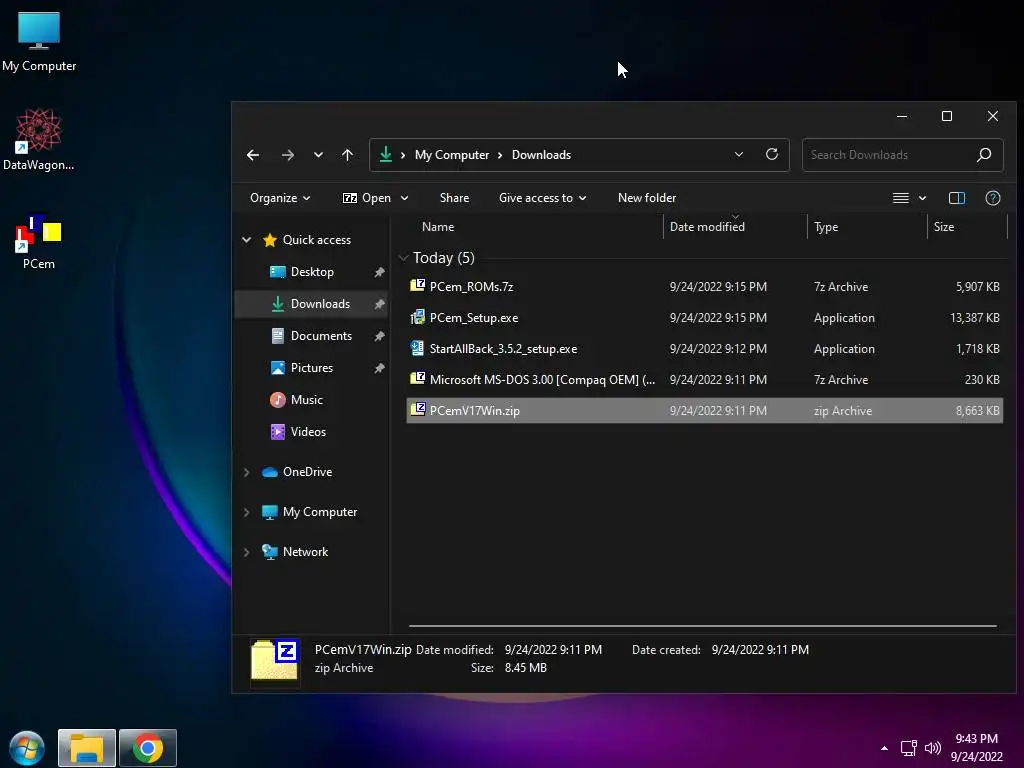This screenshot has height=768, width=1024.
Task: Select PCemV17Win.zip file row
Action: (704, 411)
